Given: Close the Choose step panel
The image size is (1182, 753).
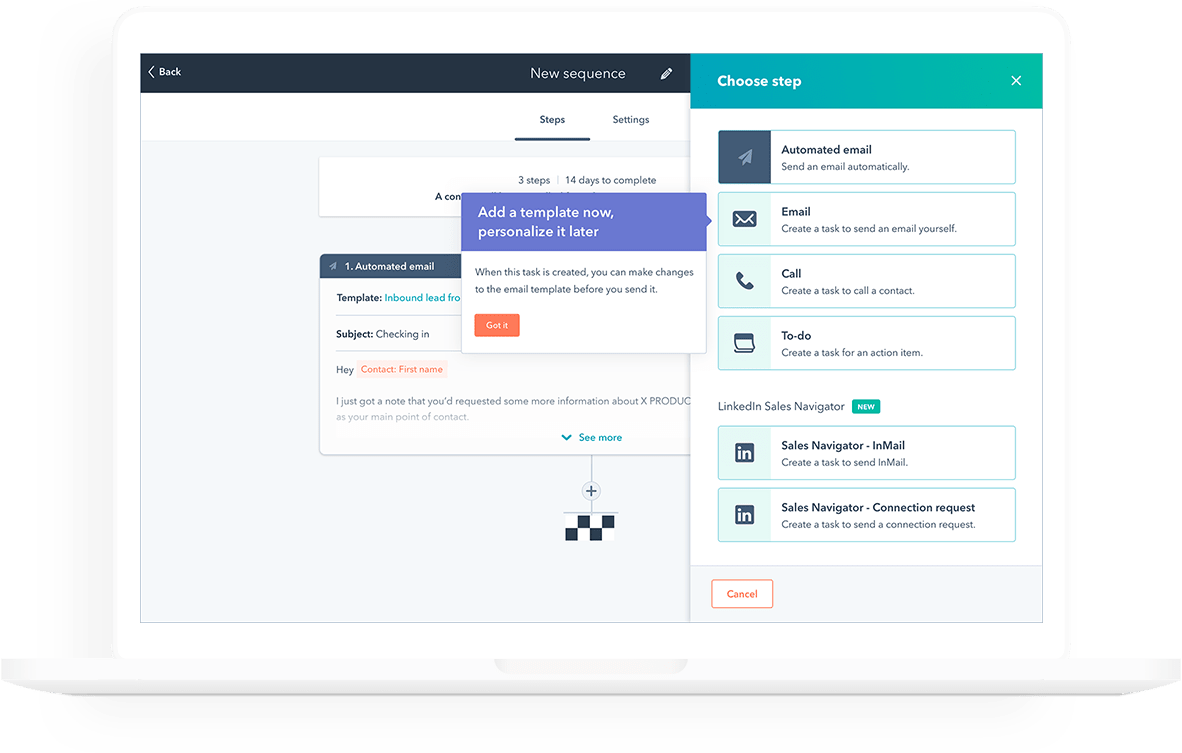Looking at the screenshot, I should click(1016, 80).
